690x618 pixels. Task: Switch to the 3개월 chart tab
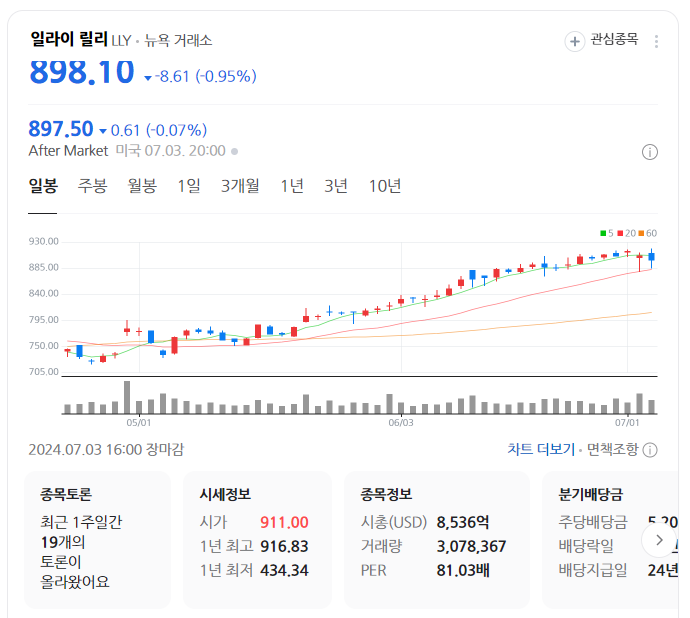click(240, 186)
